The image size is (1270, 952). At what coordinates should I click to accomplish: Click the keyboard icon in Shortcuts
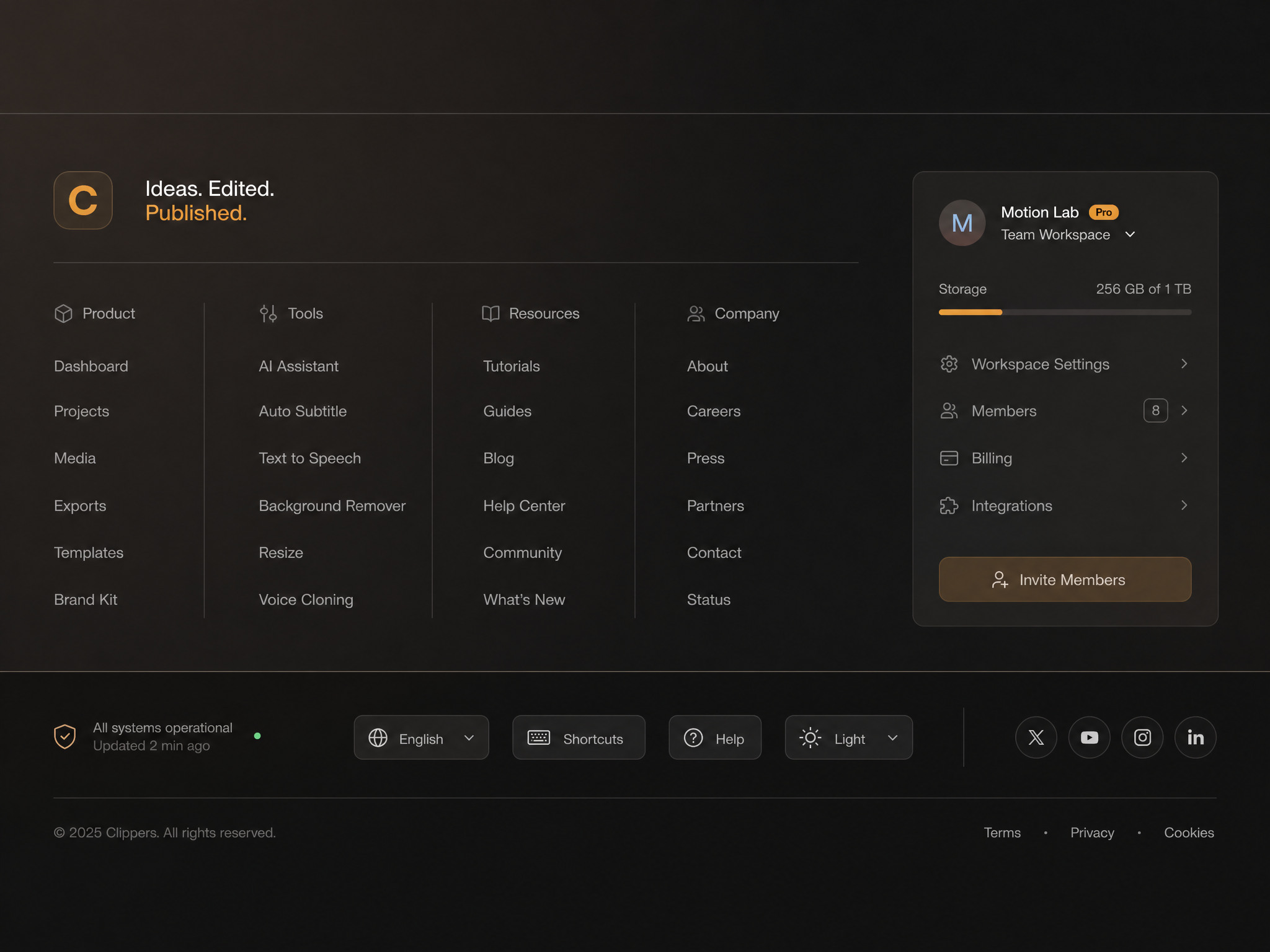(x=538, y=738)
